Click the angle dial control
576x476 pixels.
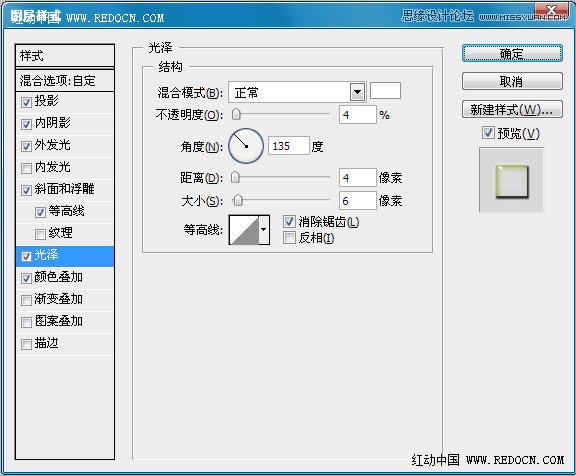click(246, 146)
